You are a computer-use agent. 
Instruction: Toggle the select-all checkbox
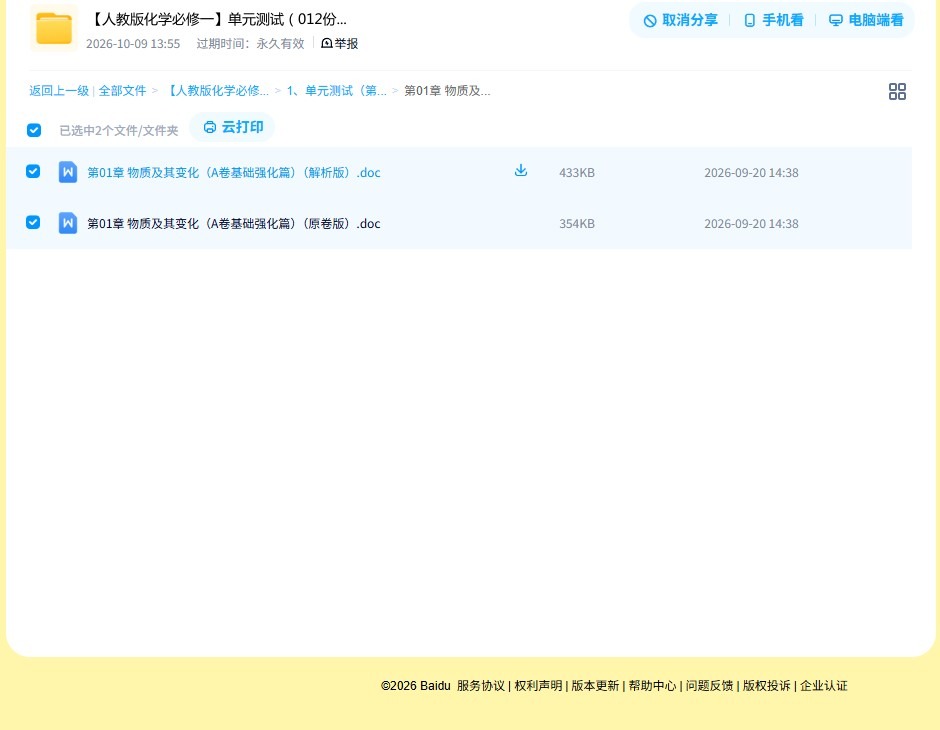[x=34, y=130]
